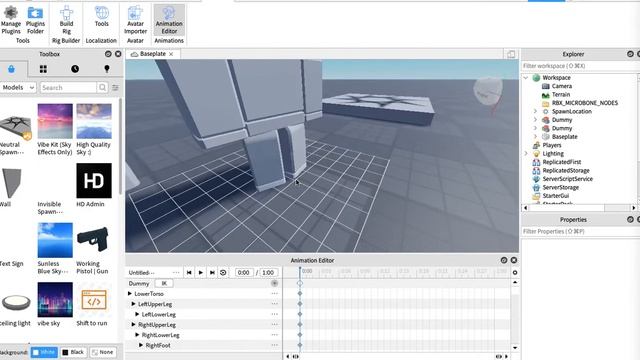Expand the LeftLowerLeg track

[137, 314]
